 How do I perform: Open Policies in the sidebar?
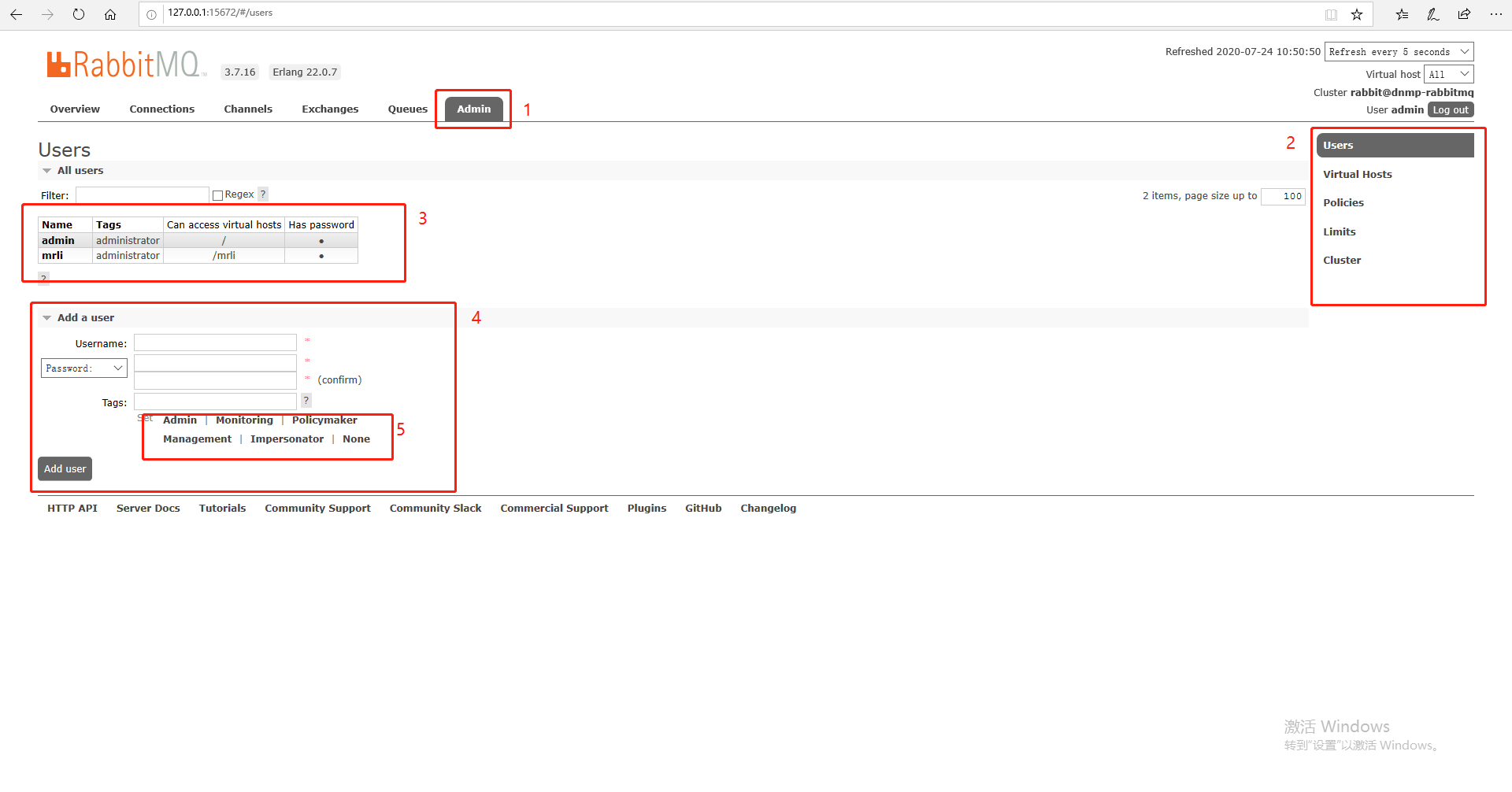(1343, 202)
